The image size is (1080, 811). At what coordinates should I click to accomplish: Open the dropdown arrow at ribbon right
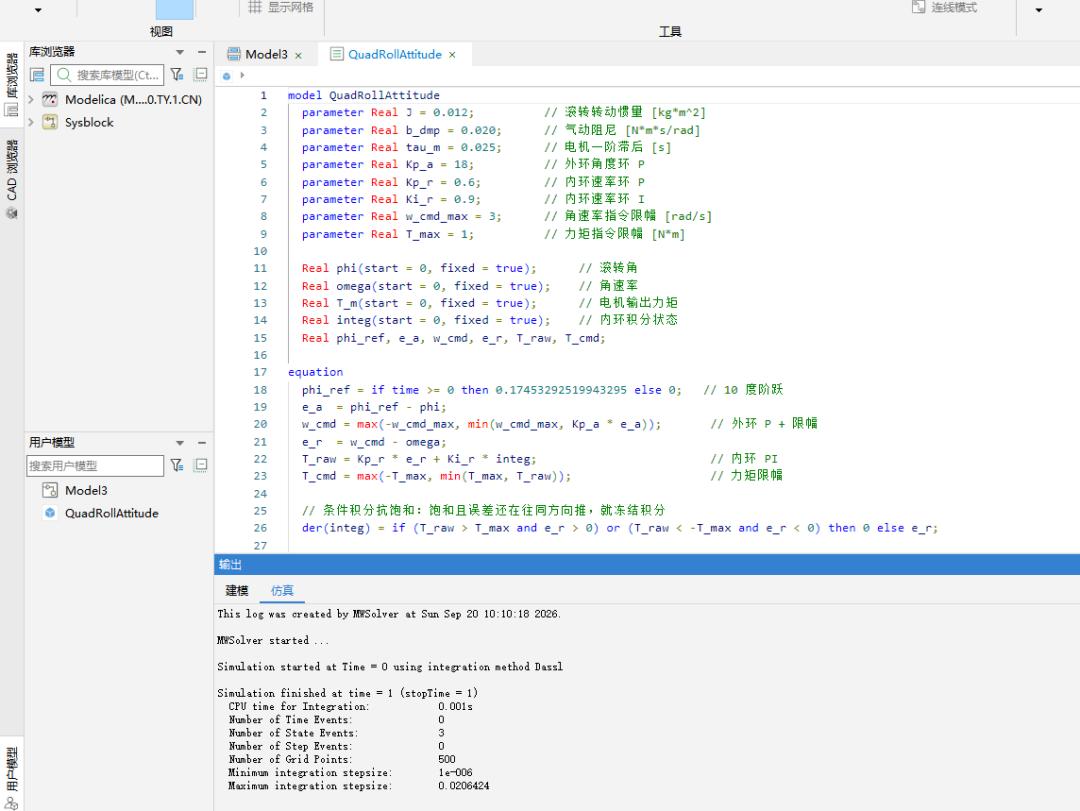click(1039, 10)
